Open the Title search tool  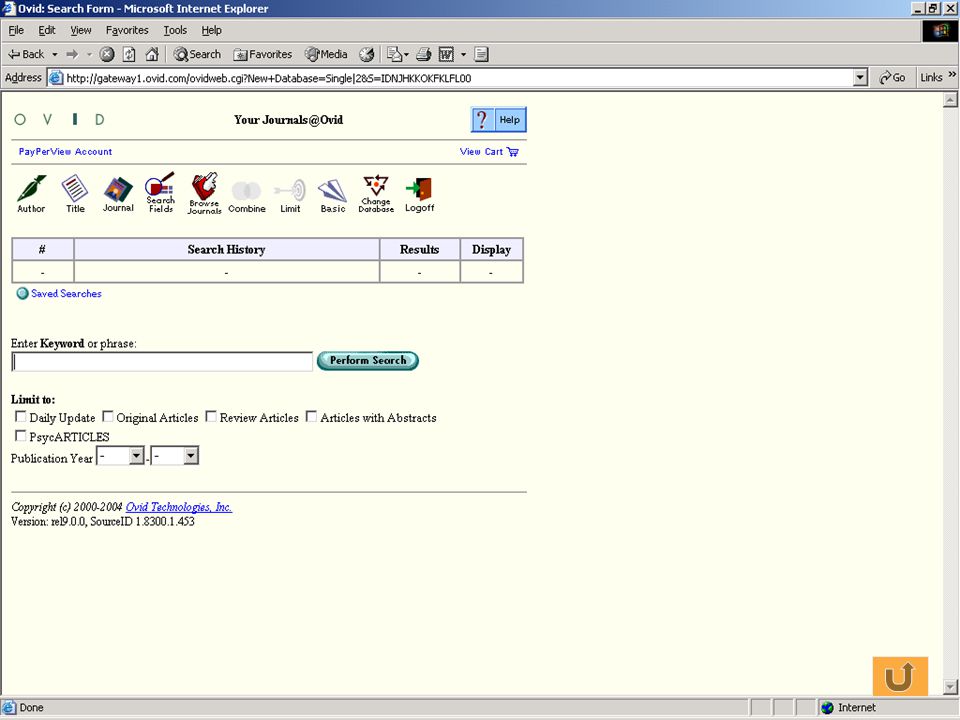click(75, 194)
